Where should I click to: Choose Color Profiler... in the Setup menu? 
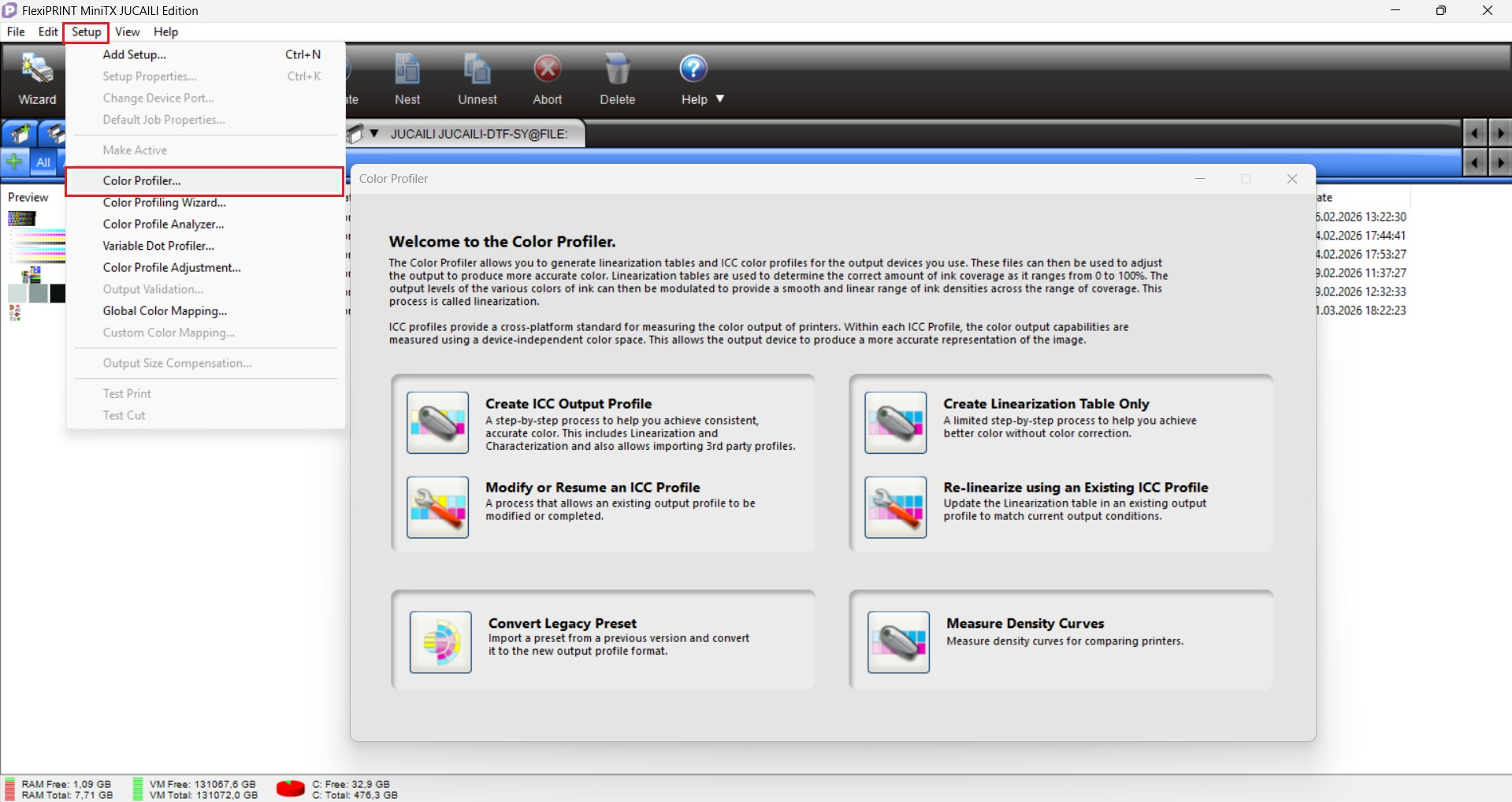pos(205,180)
